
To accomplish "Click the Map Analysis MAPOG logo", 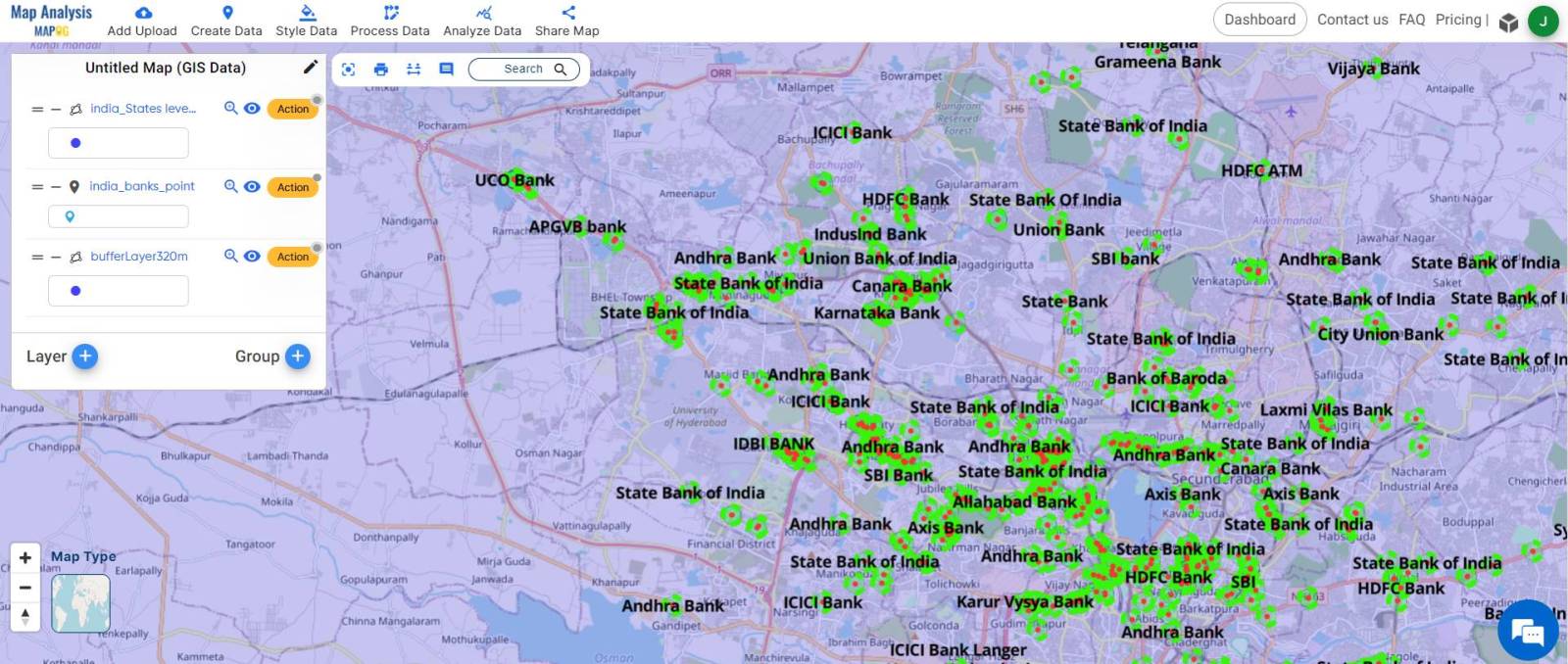I will 51,20.
